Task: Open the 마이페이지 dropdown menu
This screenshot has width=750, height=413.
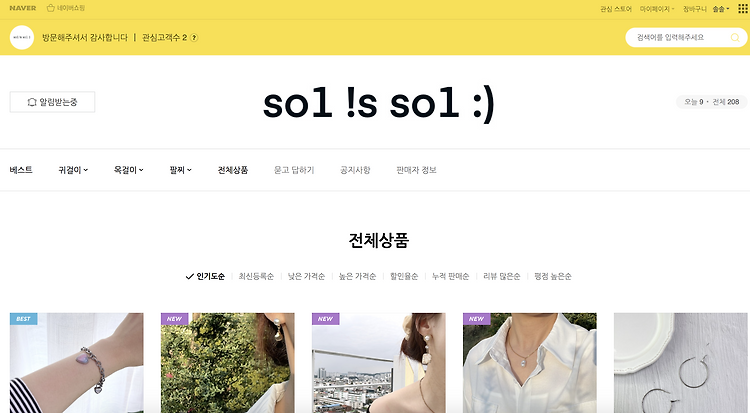Action: coord(657,9)
